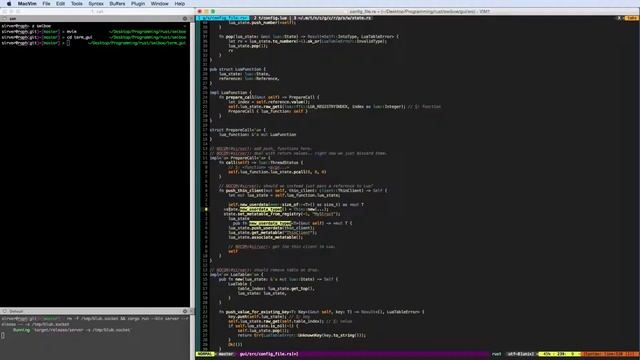The image size is (640, 360).
Task: Click the gear icon in upper terminal pane header
Action: pyautogui.click(x=185, y=19)
